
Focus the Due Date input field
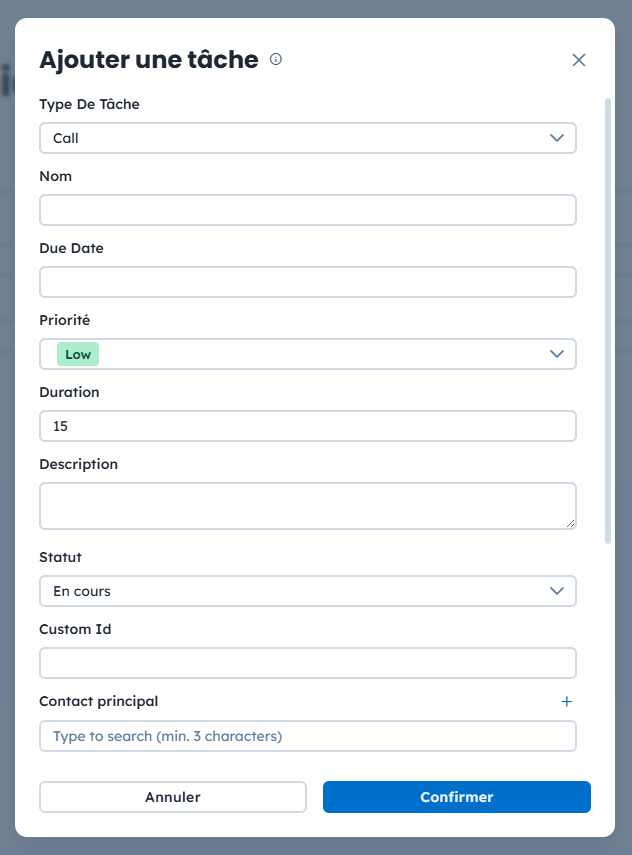tap(307, 282)
